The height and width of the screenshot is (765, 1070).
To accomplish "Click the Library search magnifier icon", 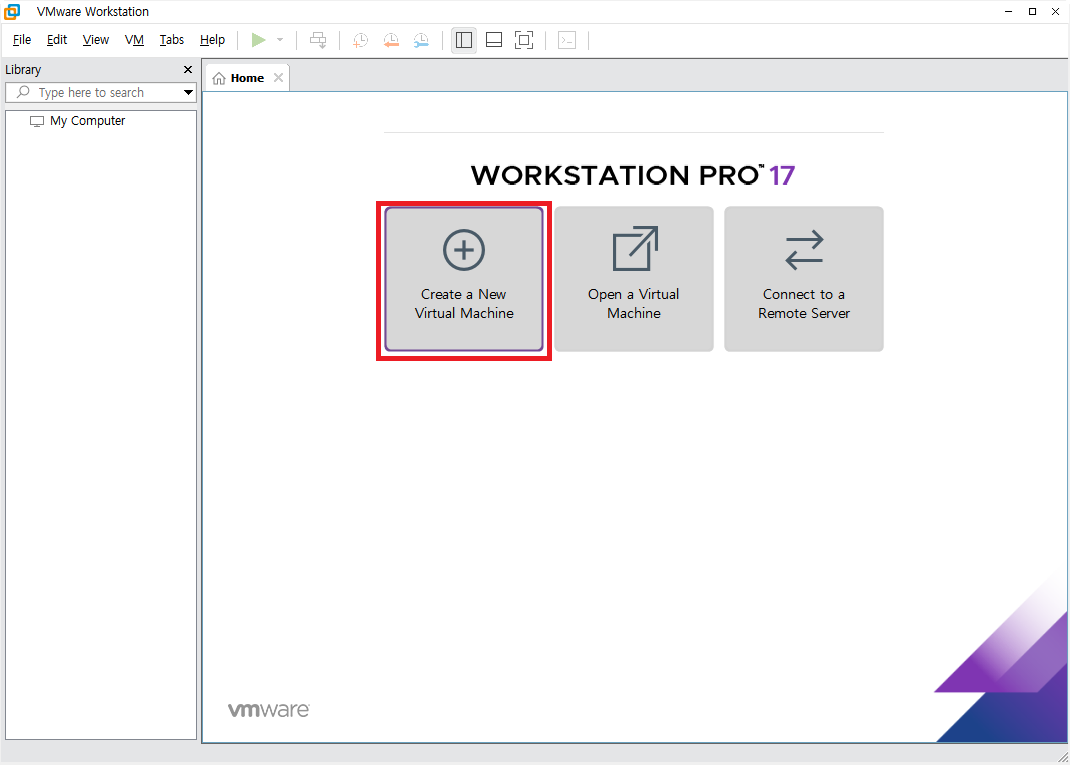I will click(23, 91).
